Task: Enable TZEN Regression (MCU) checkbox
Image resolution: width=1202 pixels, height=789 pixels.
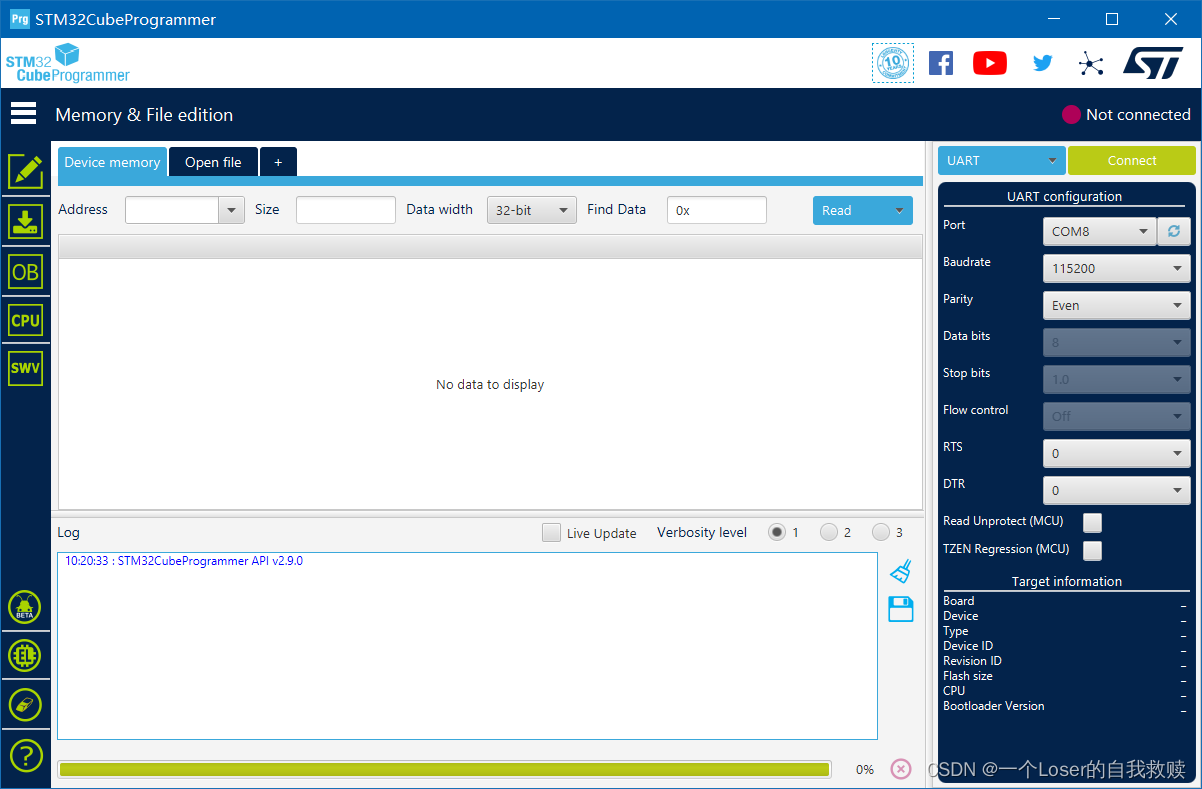Action: [1093, 550]
